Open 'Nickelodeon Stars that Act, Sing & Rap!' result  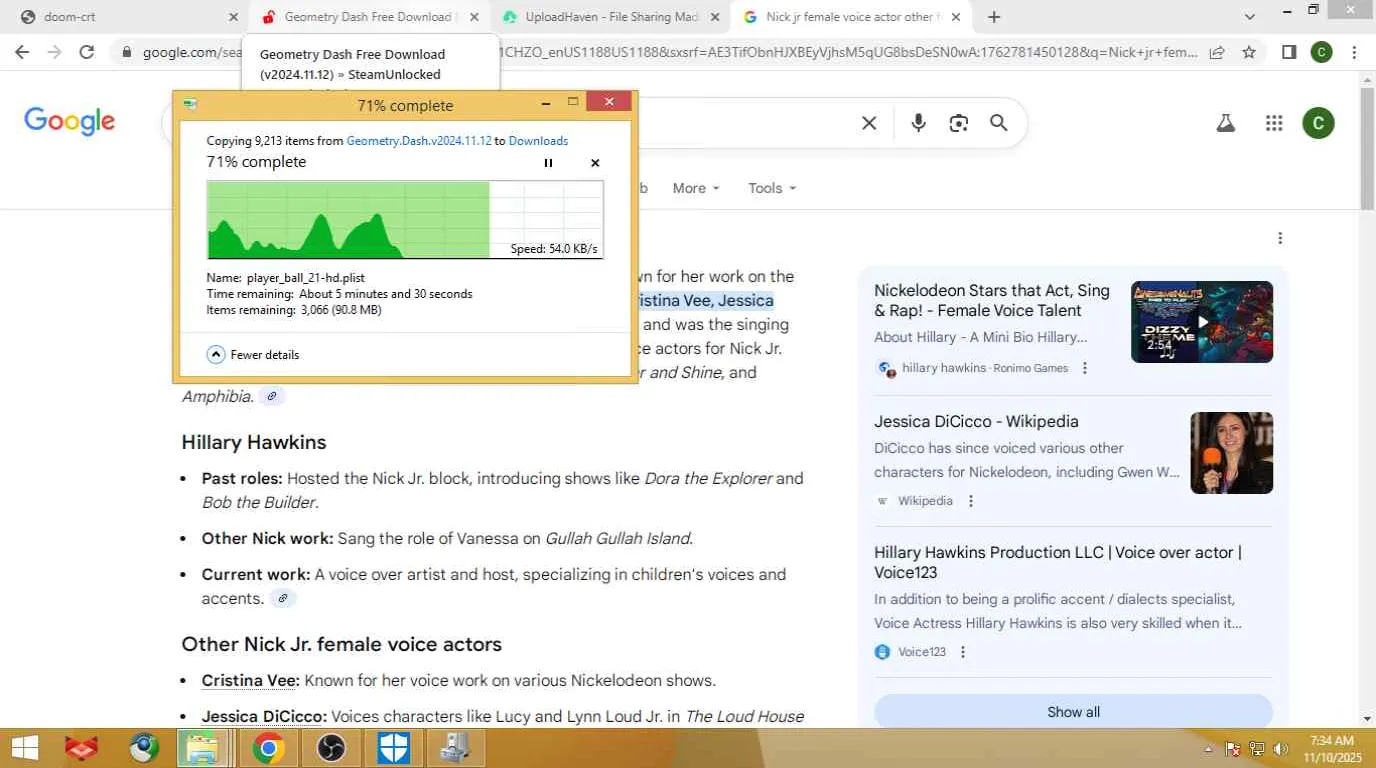point(992,300)
